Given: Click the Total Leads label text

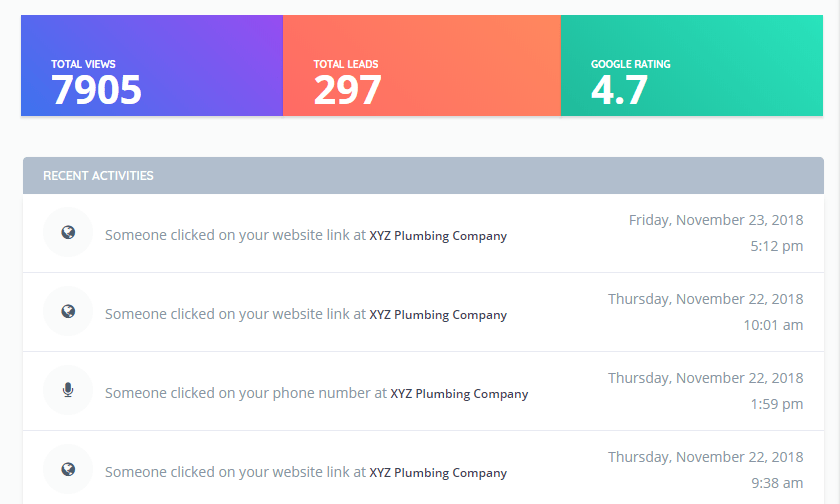Looking at the screenshot, I should pos(346,64).
